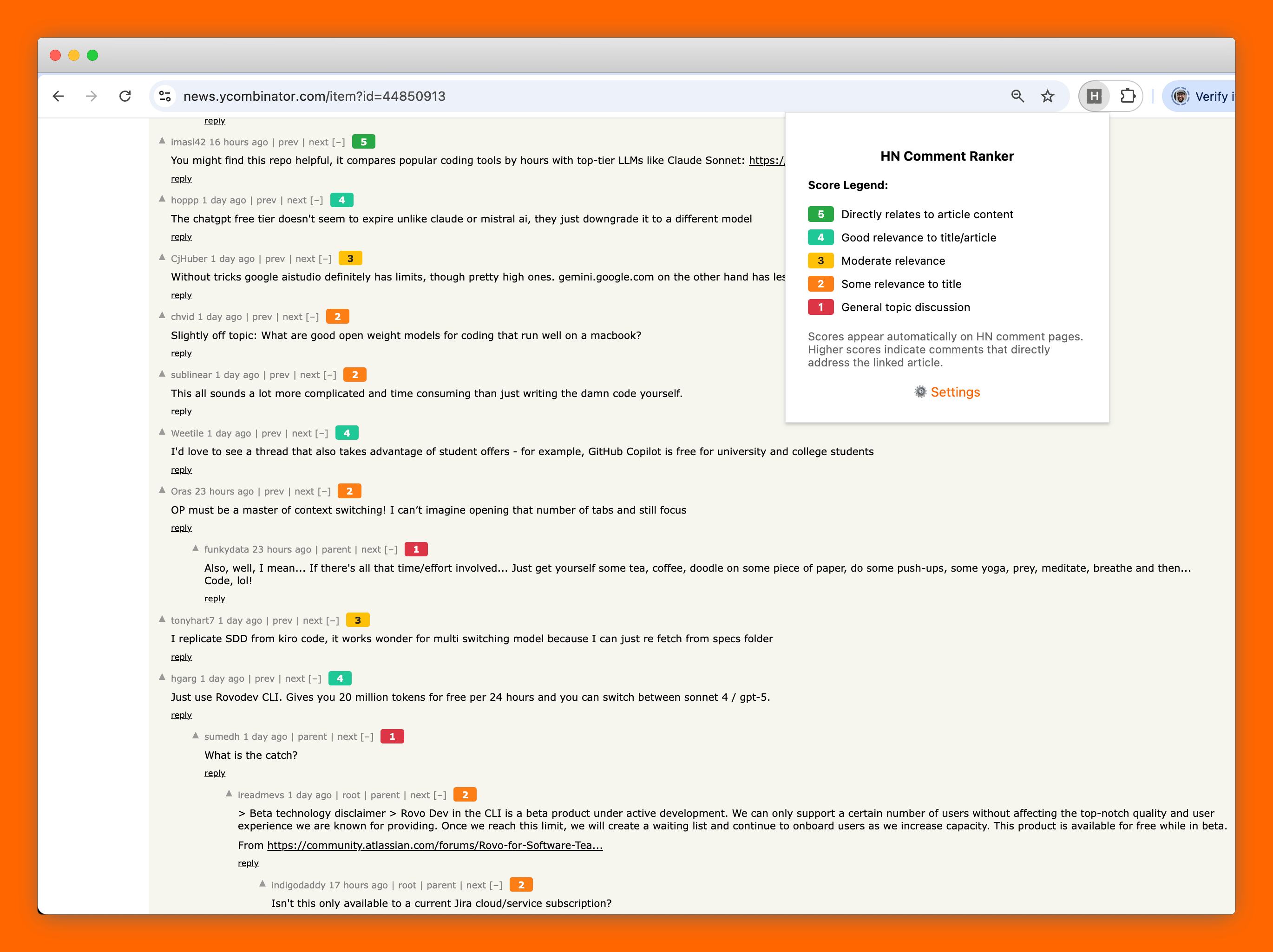
Task: Upvote hoppp's comment
Action: tap(162, 199)
